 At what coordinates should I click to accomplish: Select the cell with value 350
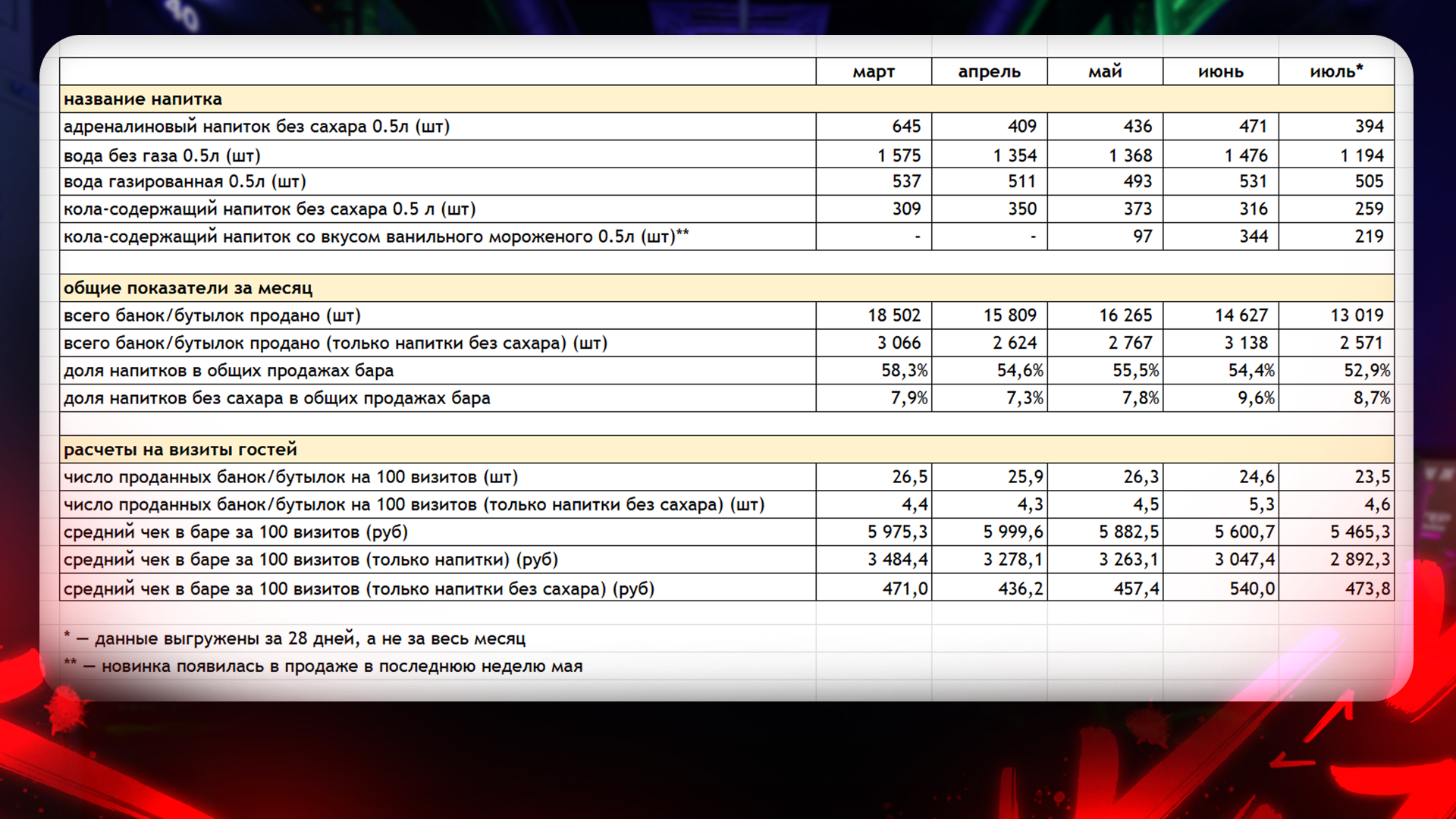tap(990, 209)
